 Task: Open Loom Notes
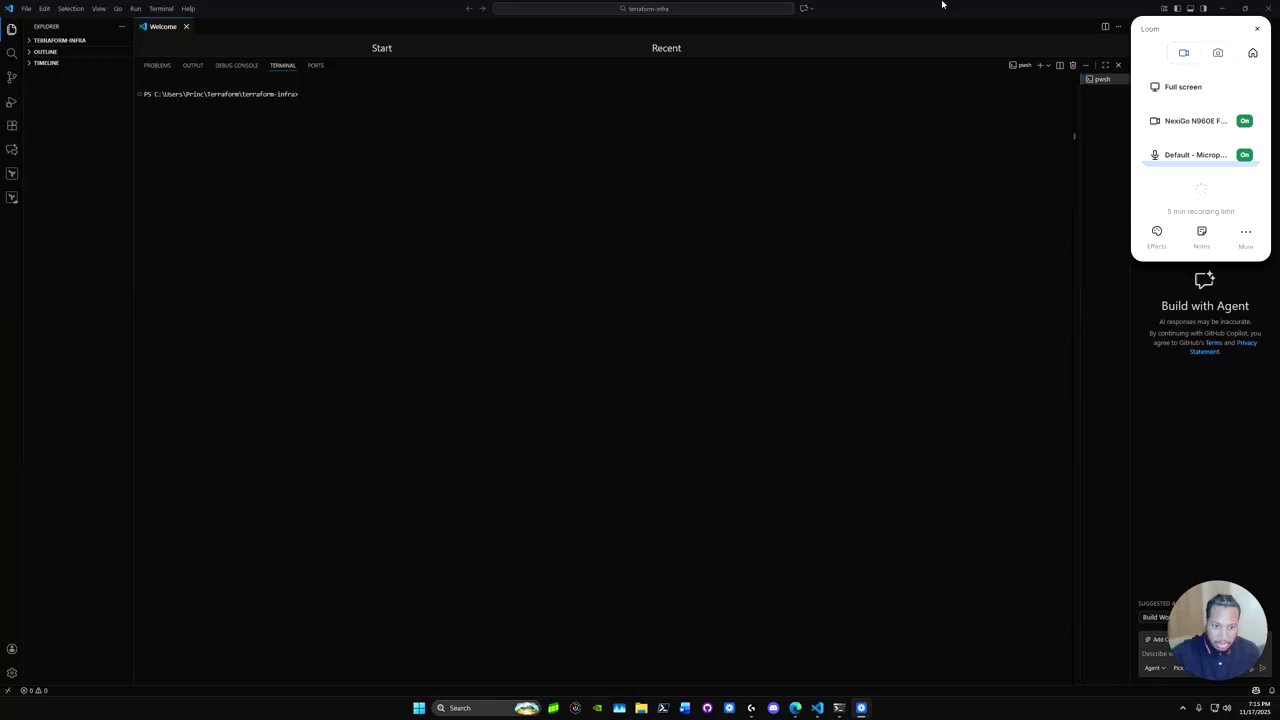point(1202,237)
